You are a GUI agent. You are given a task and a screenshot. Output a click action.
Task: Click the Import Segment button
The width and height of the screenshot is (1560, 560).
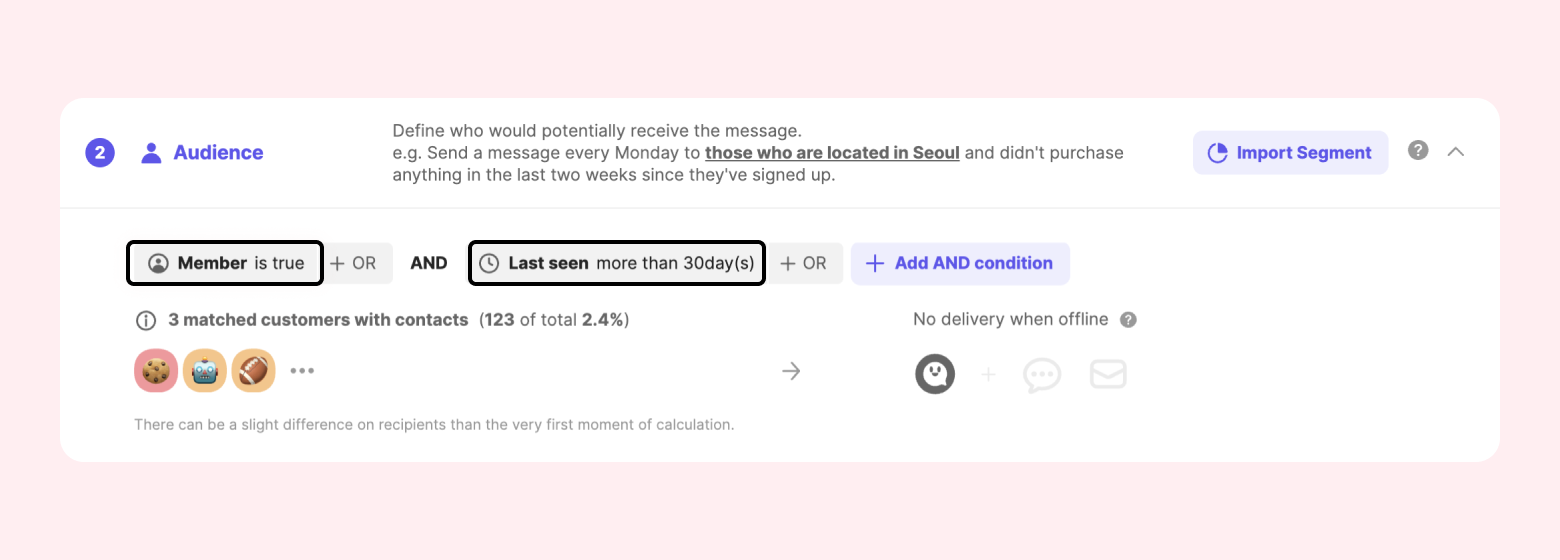point(1290,153)
